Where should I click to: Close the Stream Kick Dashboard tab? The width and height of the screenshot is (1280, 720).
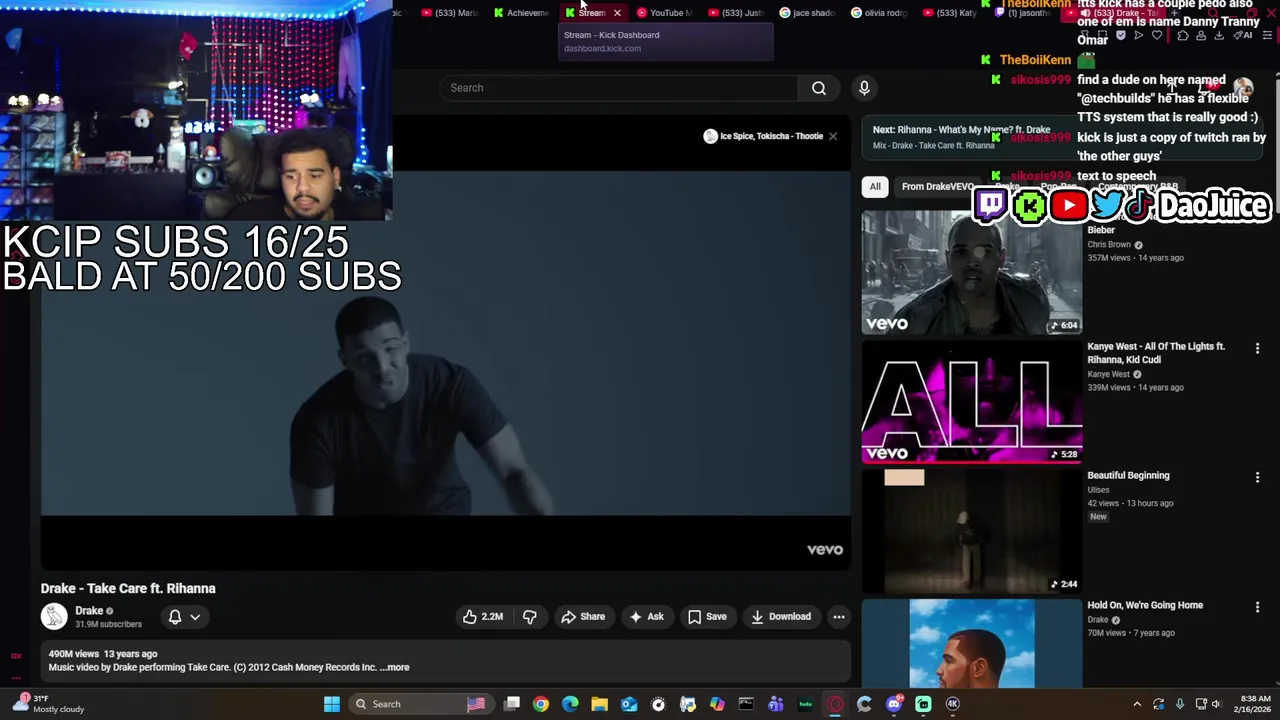point(617,13)
